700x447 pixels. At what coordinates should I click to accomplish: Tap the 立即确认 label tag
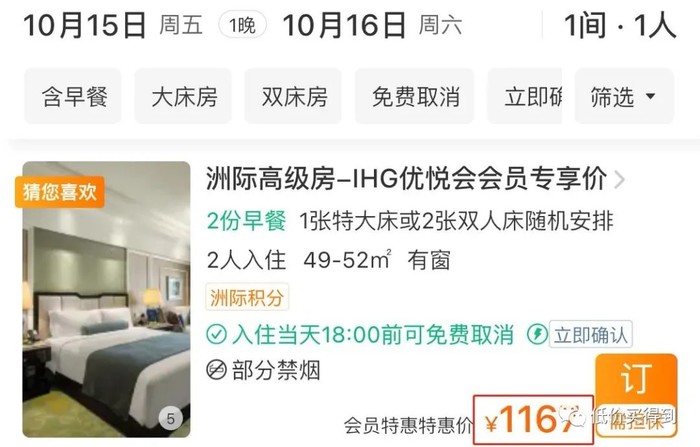pyautogui.click(x=591, y=334)
